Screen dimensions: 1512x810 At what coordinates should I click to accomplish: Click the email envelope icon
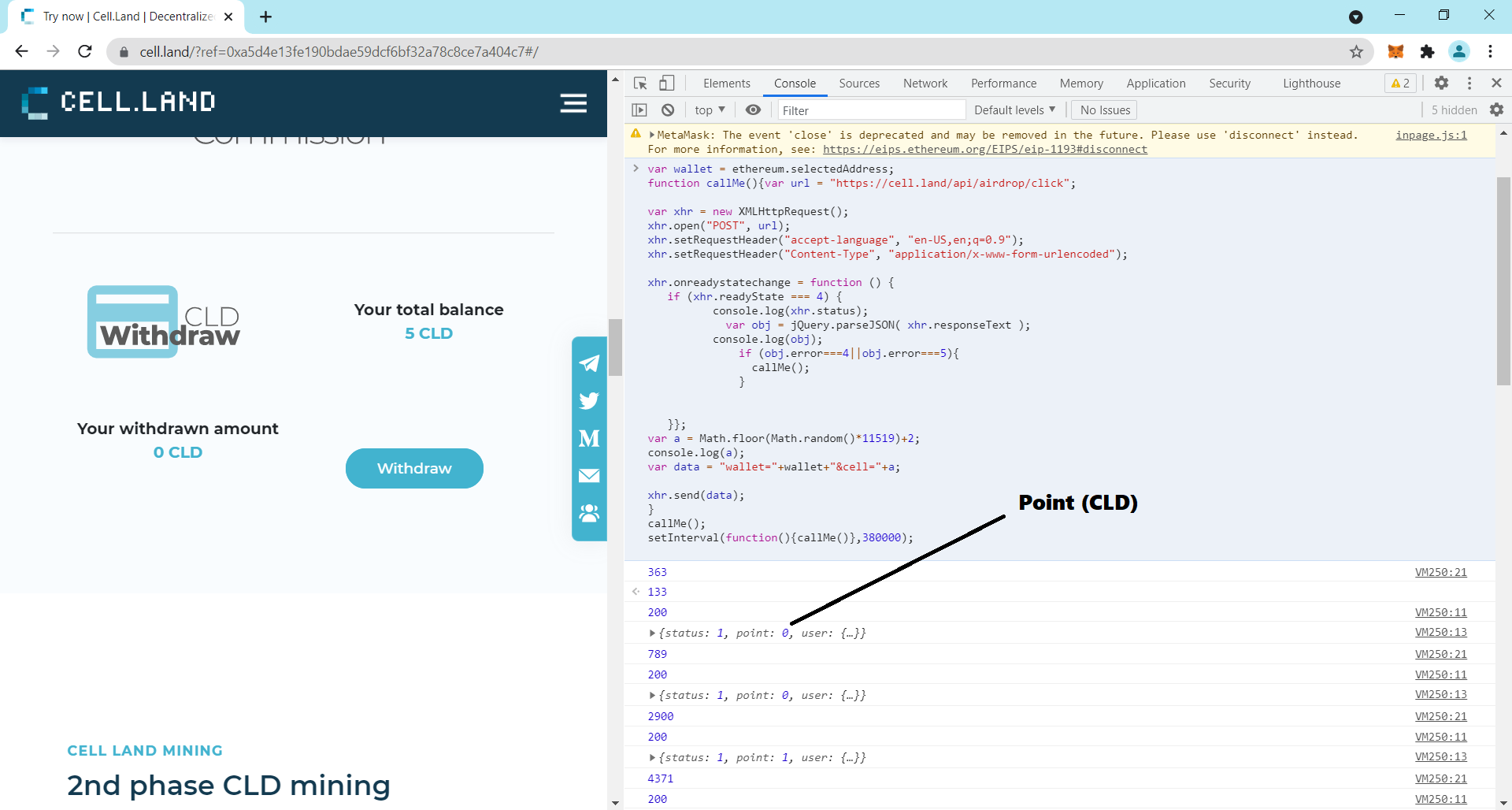pyautogui.click(x=589, y=475)
